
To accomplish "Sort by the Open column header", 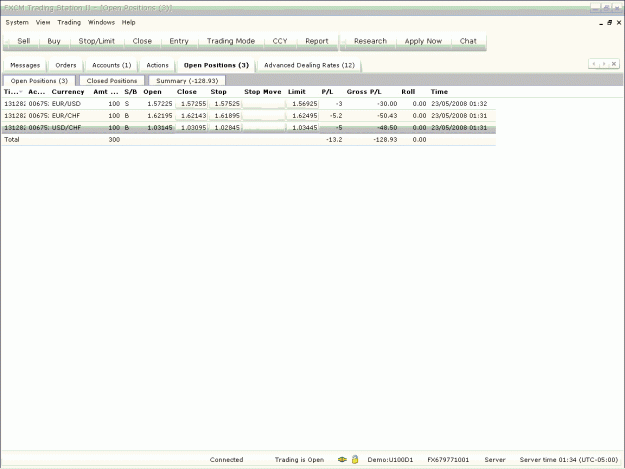I will click(x=153, y=92).
